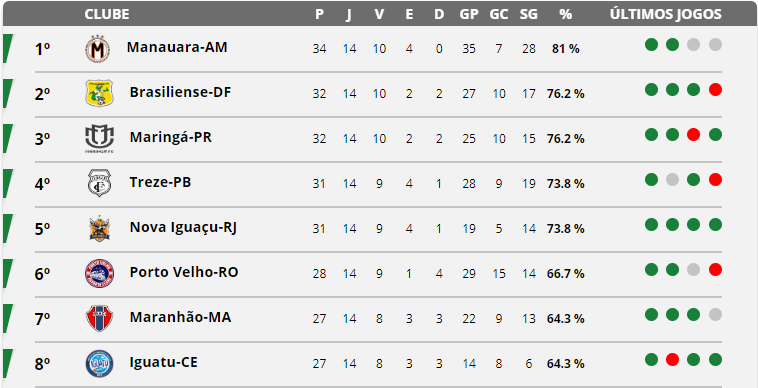Select the Porto Velho-RO club name
The height and width of the screenshot is (388, 758).
pyautogui.click(x=184, y=273)
